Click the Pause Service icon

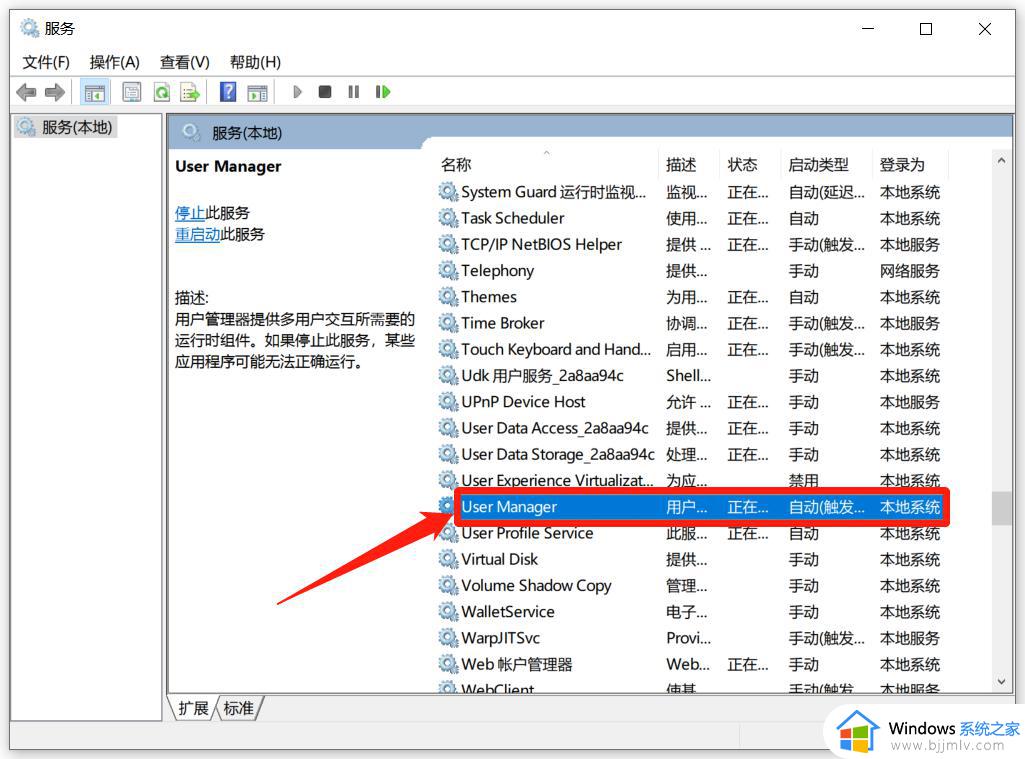354,92
